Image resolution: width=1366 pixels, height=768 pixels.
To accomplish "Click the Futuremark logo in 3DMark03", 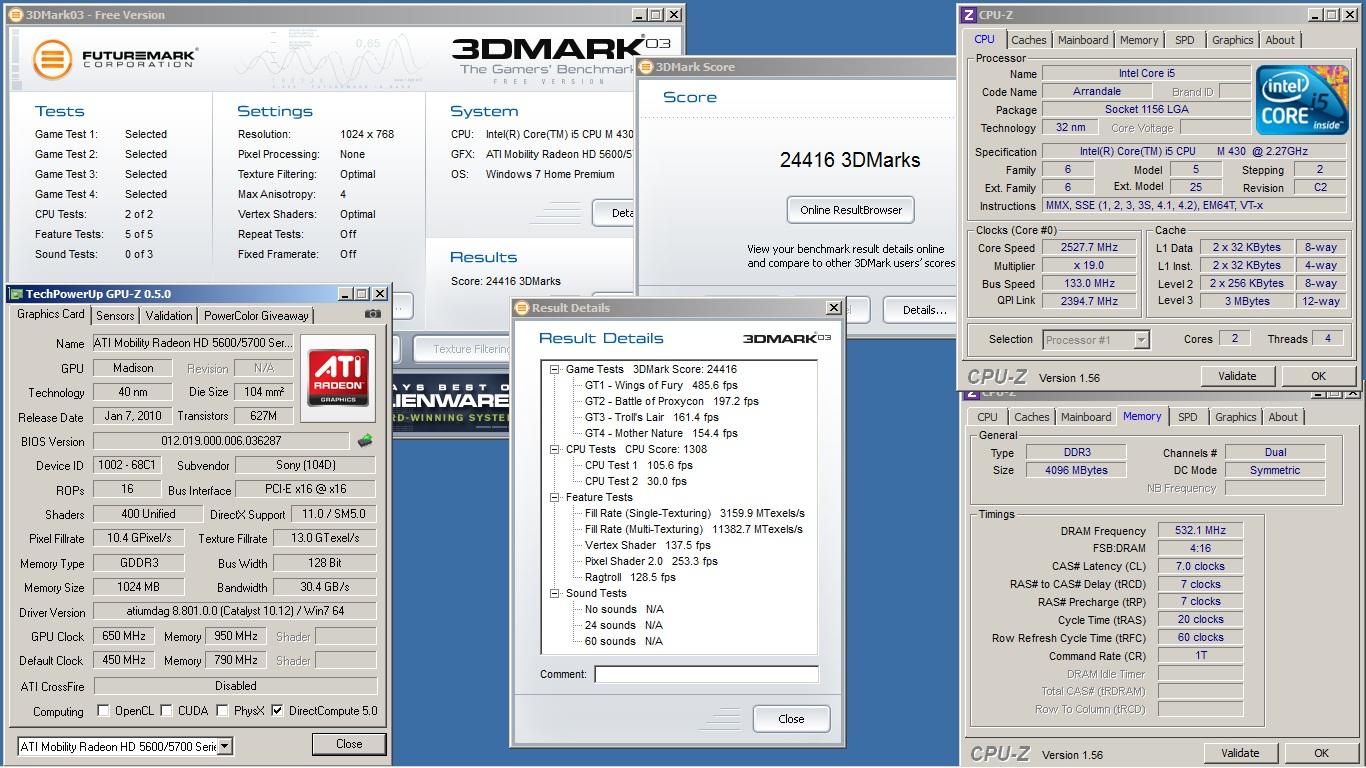I will click(115, 58).
